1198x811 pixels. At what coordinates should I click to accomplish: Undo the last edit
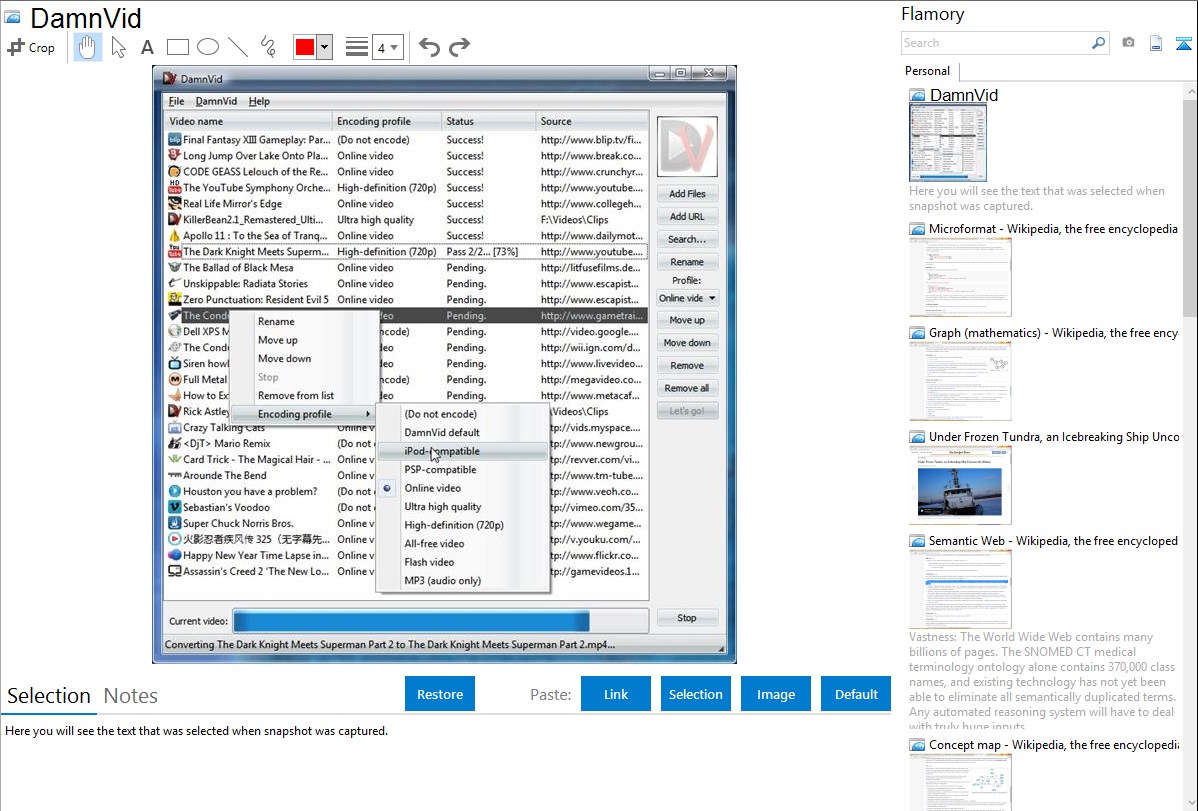coord(429,47)
